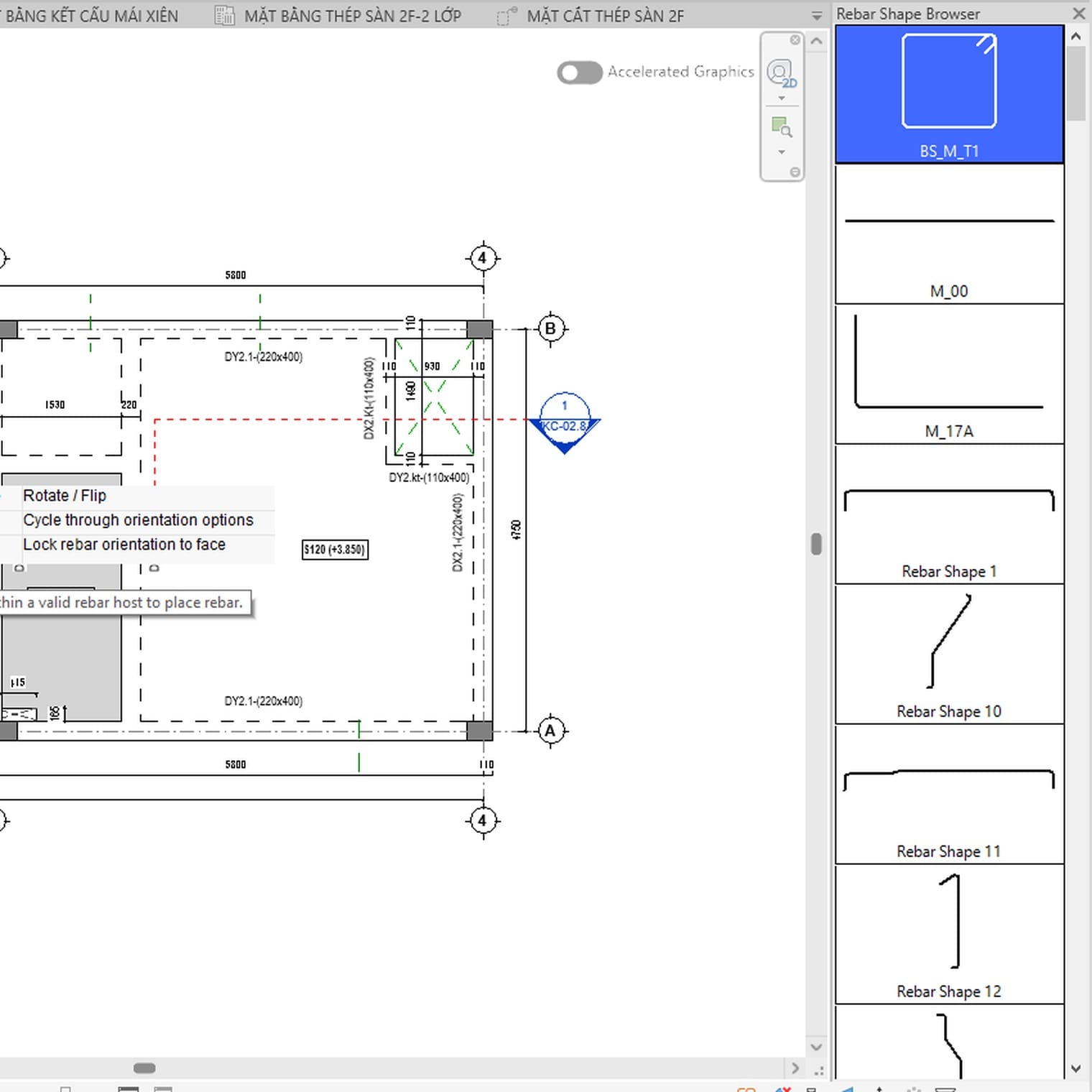Select the upper DY2.1-(220x400) beam tag
Viewport: 1092px width, 1092px height.
coord(264,356)
